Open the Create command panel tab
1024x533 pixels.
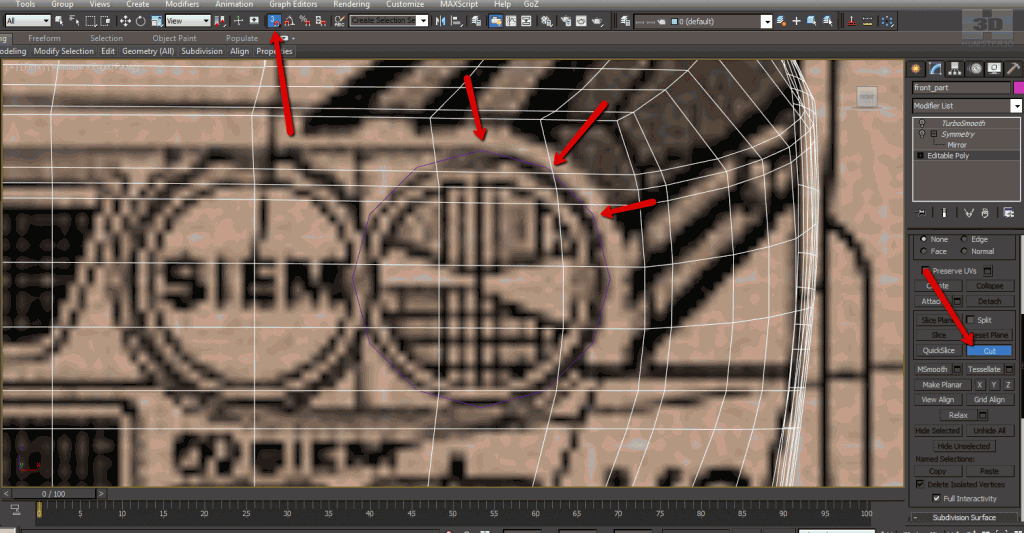coord(916,69)
